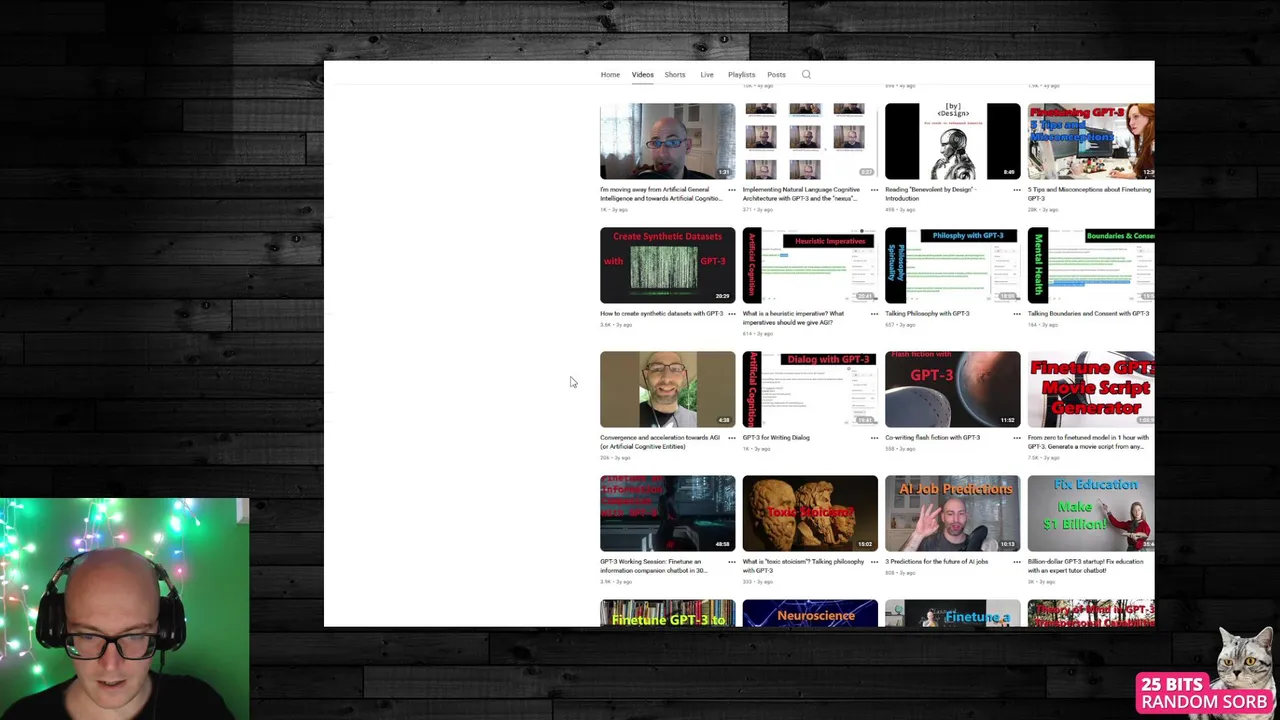
Task: Open options menu for 'I'm moving away from Artificial General Intelligence'
Action: (732, 189)
